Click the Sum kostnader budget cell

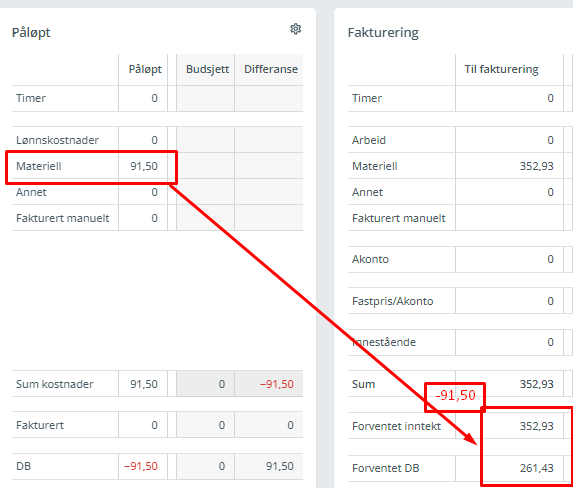205,384
